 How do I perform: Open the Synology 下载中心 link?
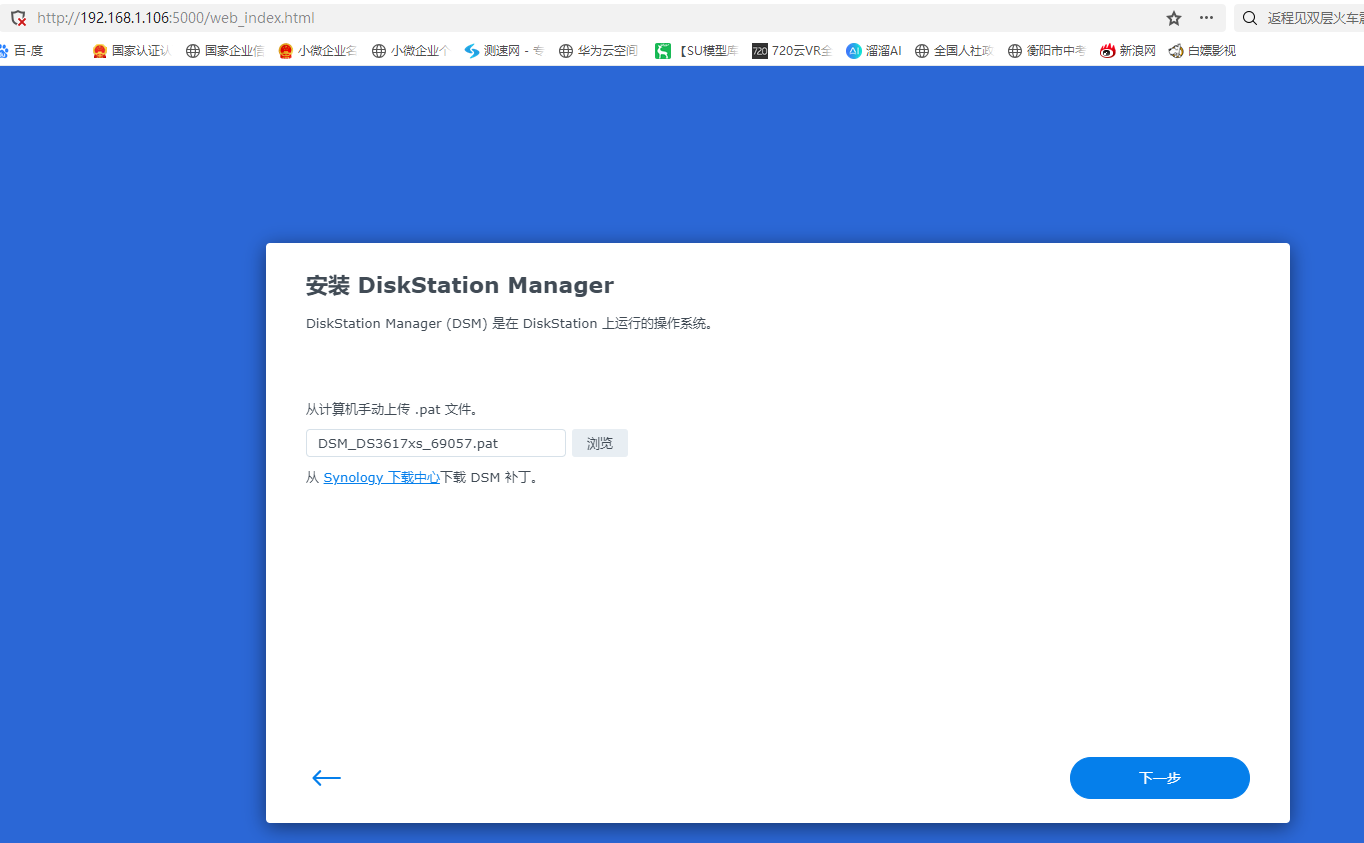[382, 478]
